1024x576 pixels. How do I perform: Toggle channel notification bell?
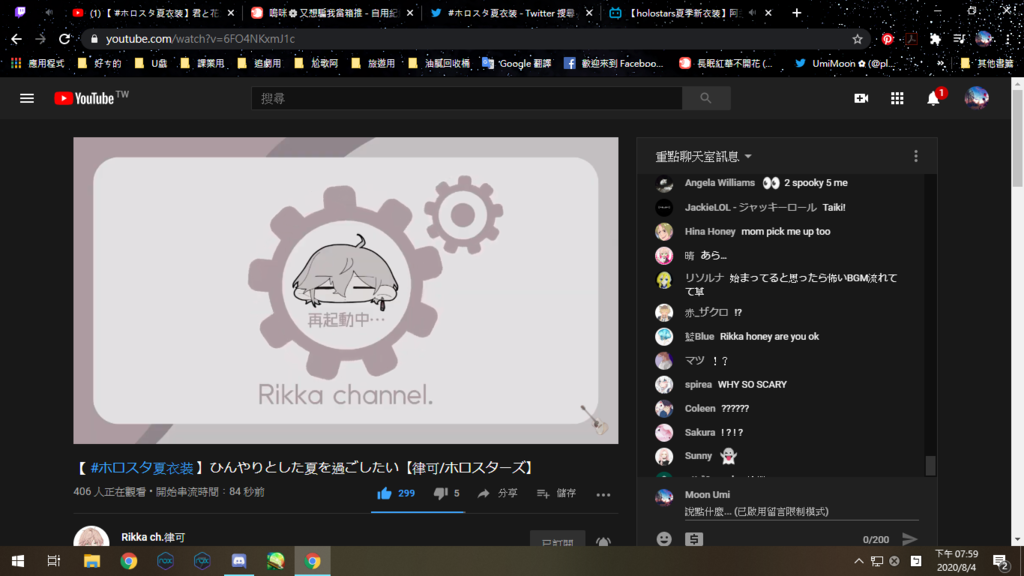(x=603, y=541)
